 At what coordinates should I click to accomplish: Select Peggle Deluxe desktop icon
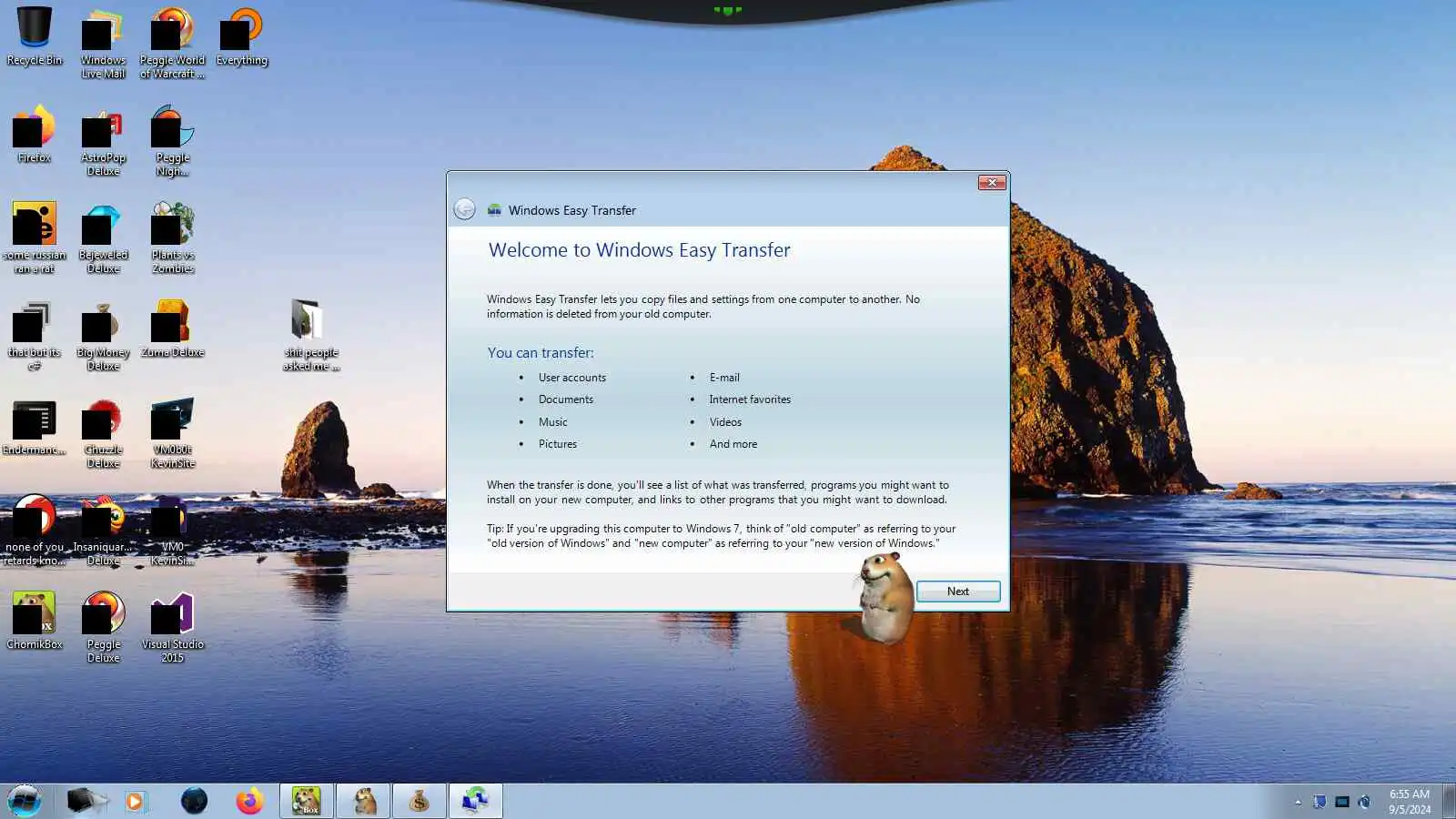coord(103,627)
